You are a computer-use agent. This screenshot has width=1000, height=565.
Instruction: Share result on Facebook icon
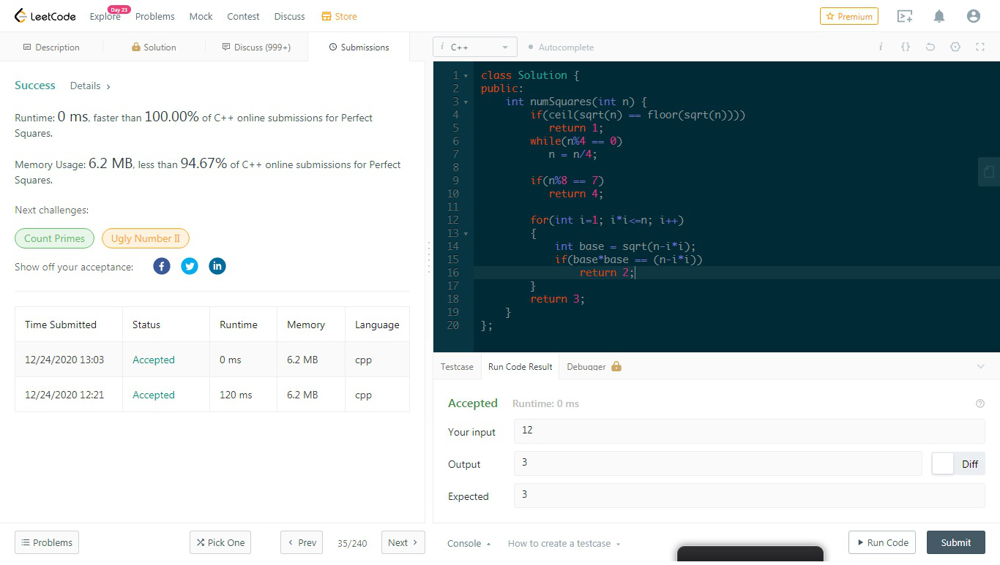pyautogui.click(x=161, y=266)
